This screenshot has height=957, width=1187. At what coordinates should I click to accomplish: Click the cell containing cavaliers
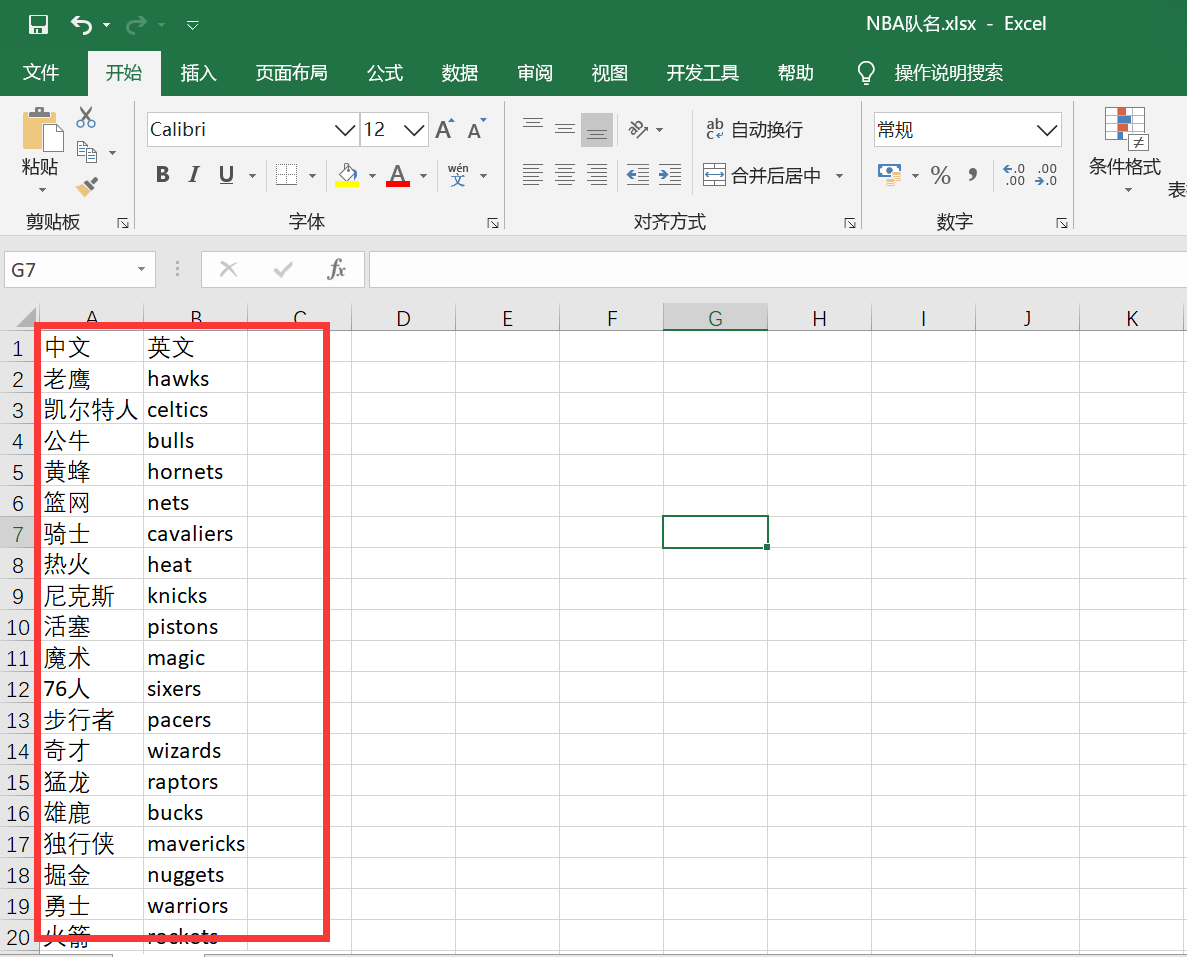[x=195, y=533]
